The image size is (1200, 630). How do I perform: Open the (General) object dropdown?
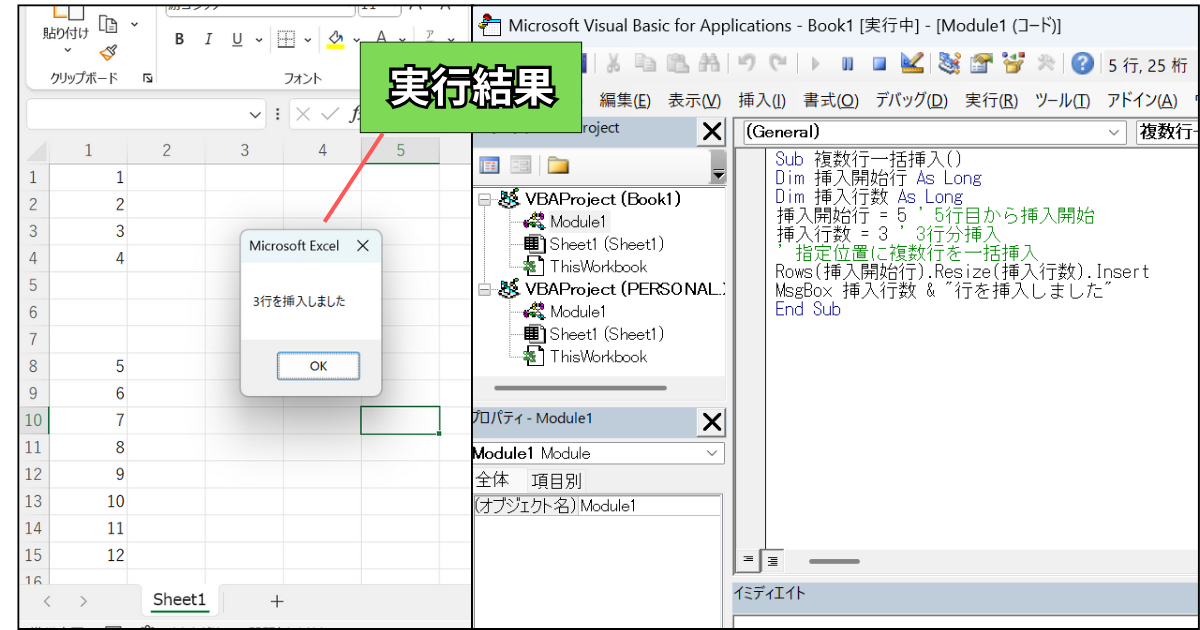pos(1115,132)
